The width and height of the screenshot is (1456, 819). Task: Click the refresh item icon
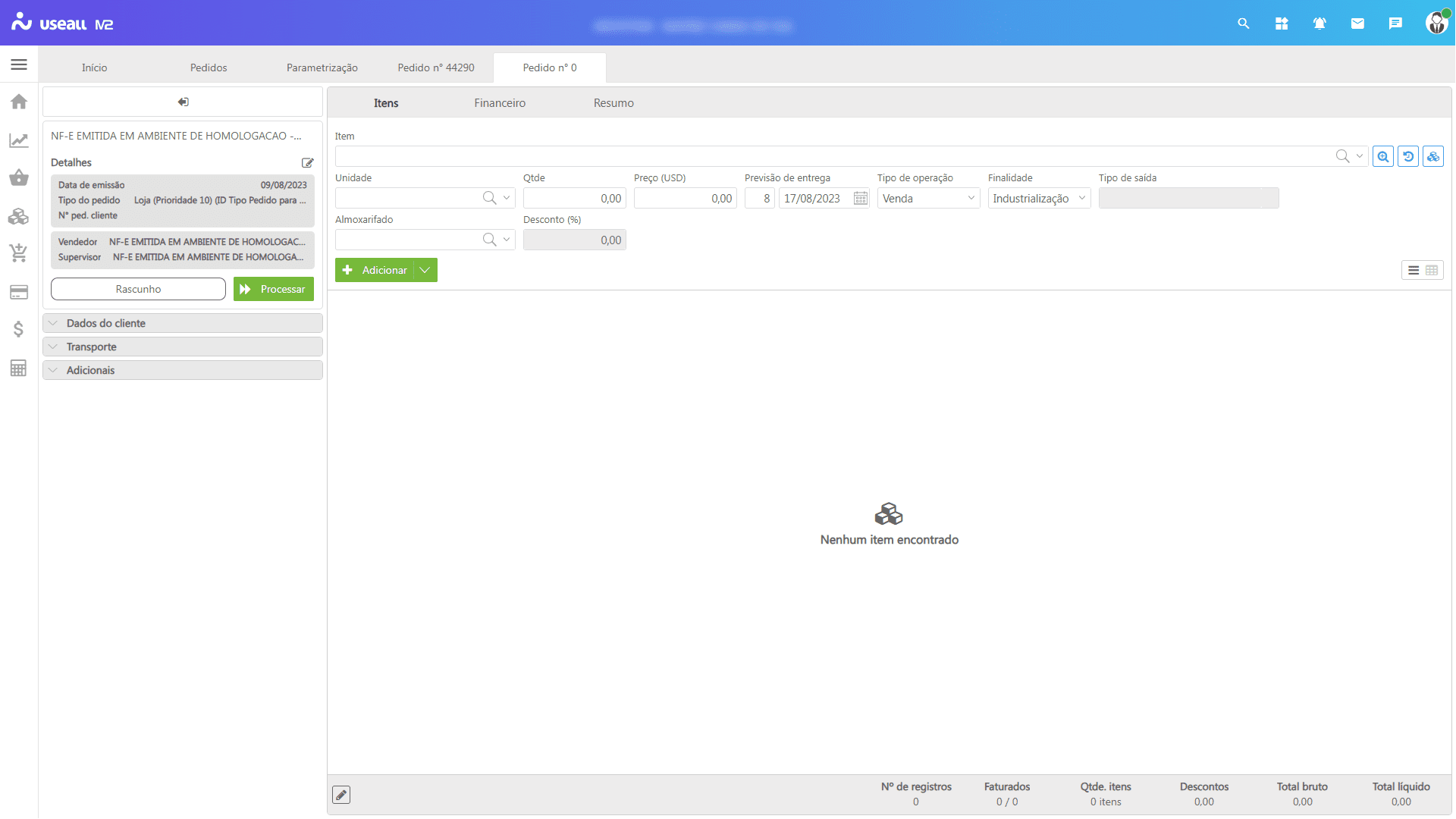(1407, 156)
